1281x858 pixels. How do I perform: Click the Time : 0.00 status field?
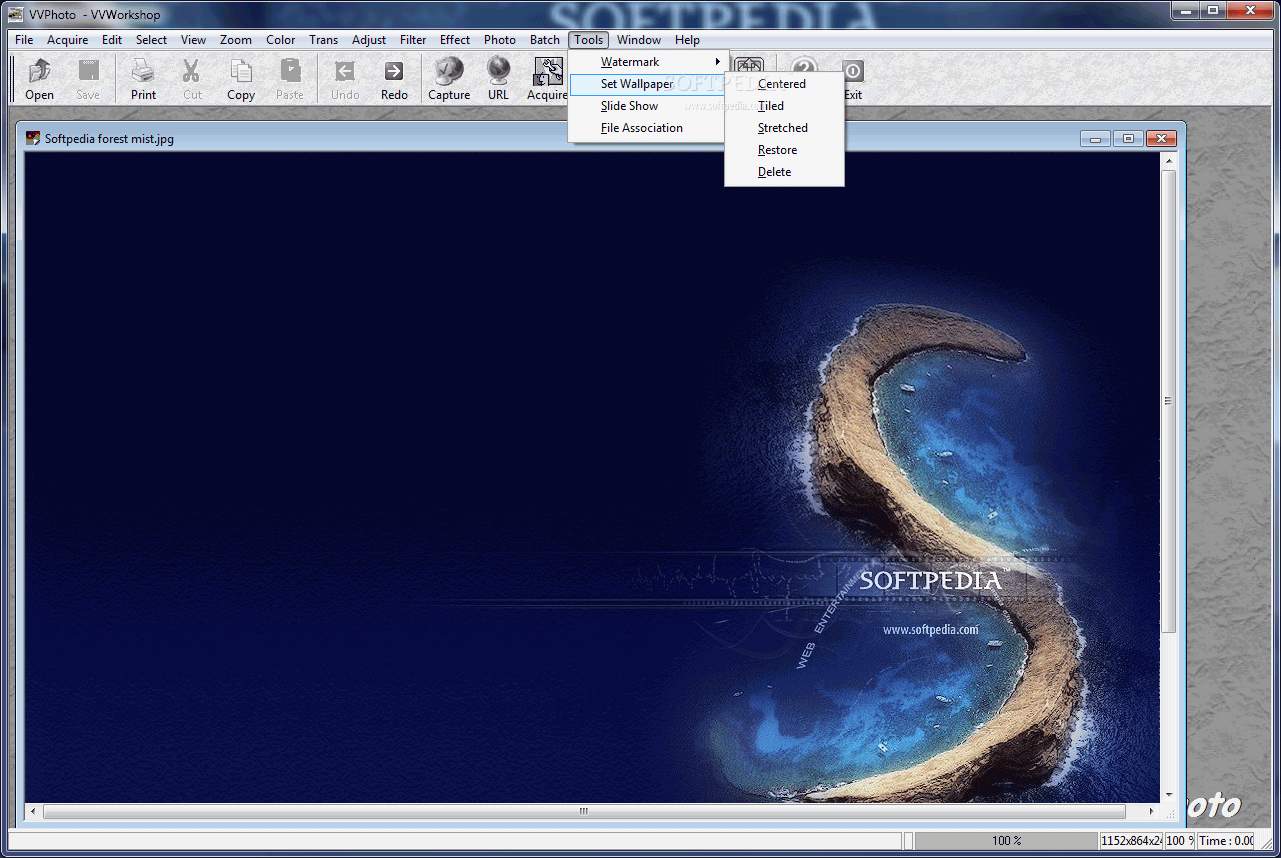coord(1226,841)
